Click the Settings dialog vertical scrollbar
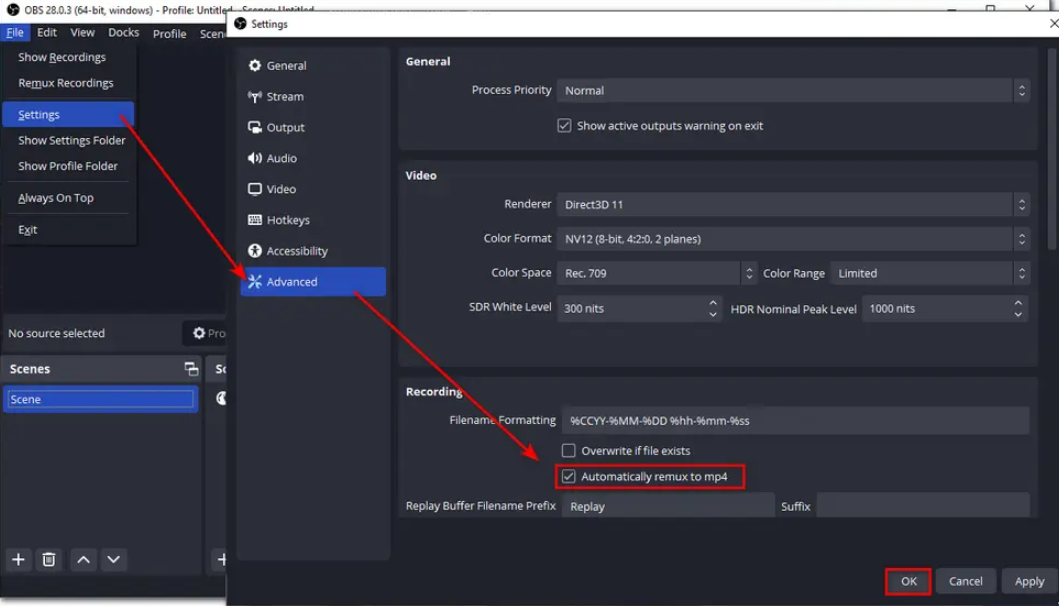The height and width of the screenshot is (606, 1059). tap(1053, 149)
